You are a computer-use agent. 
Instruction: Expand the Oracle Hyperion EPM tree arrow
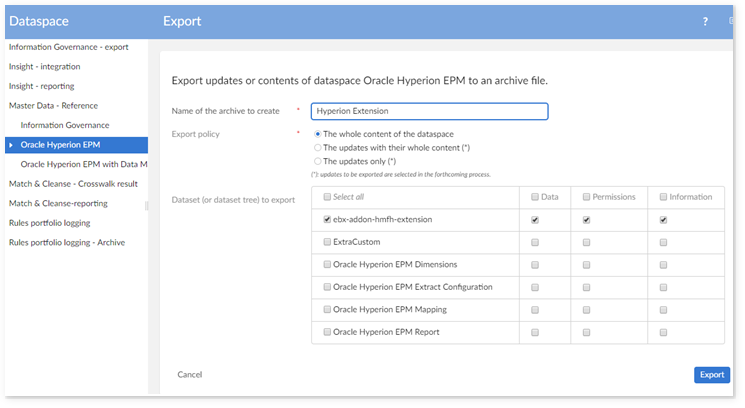[11, 144]
